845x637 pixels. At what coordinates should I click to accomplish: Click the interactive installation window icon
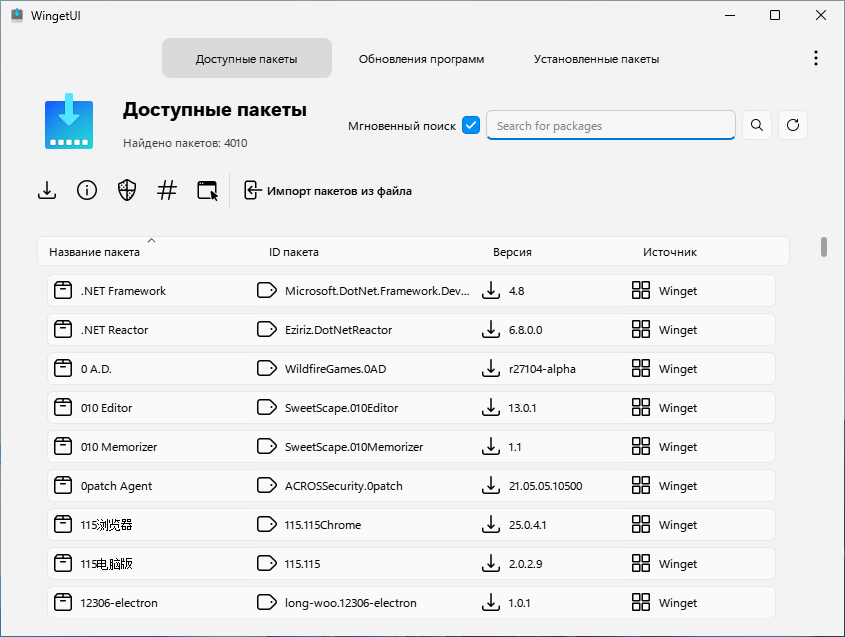[x=207, y=191]
